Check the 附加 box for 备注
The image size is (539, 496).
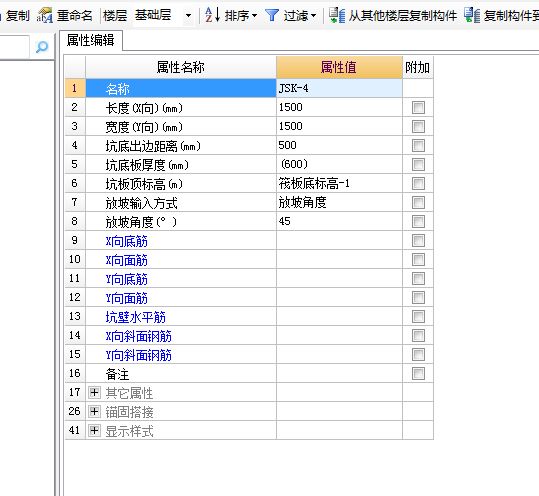click(418, 374)
